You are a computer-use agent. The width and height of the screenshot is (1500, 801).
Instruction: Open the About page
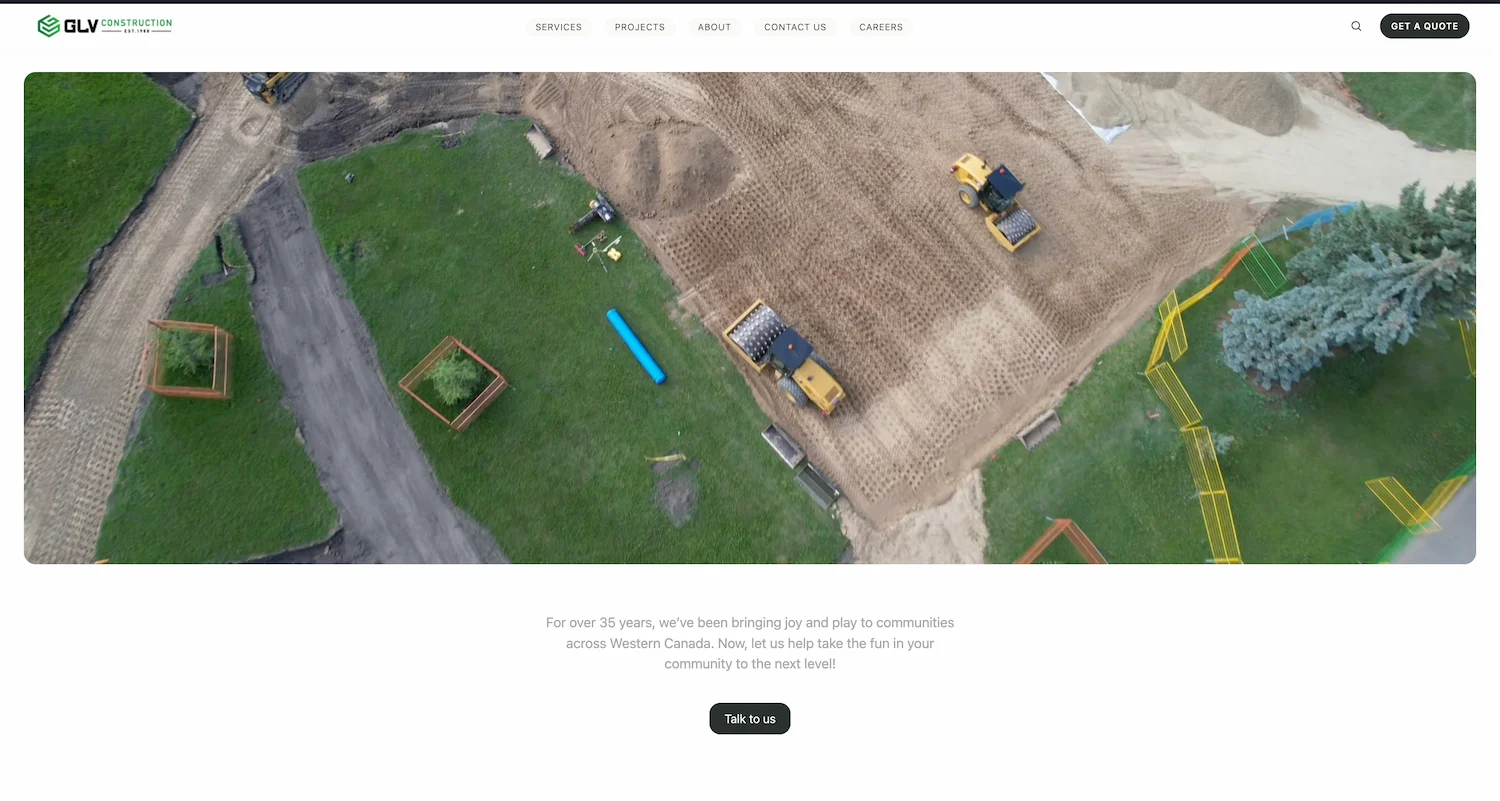714,27
